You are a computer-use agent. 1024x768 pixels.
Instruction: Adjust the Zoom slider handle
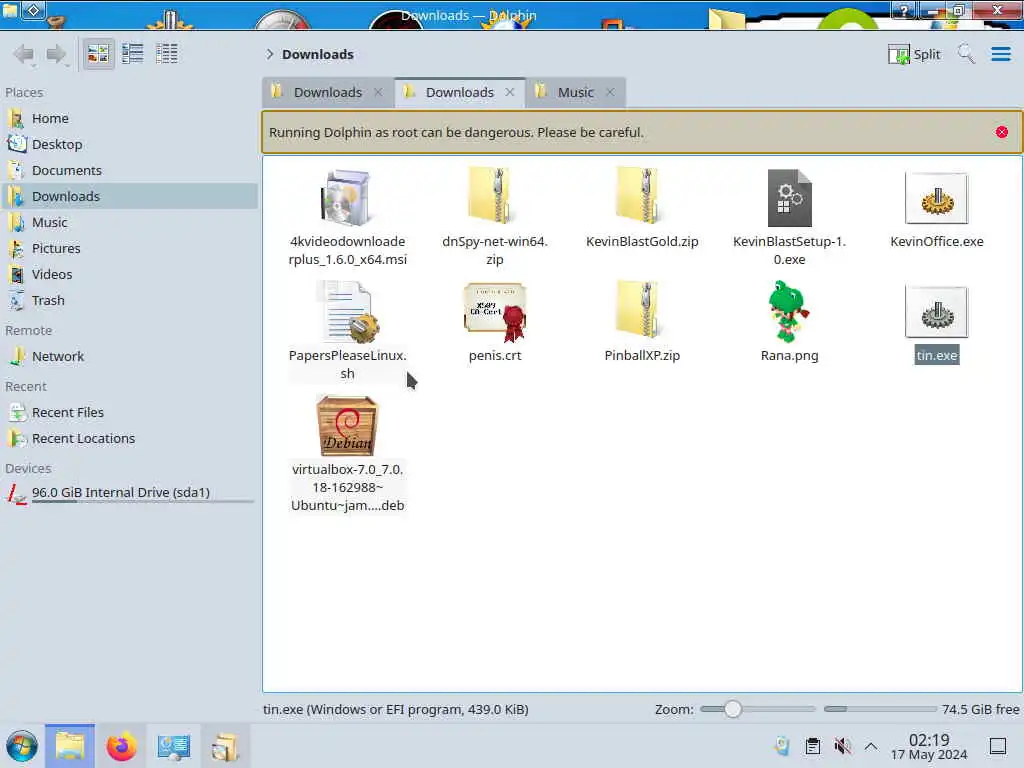click(733, 709)
